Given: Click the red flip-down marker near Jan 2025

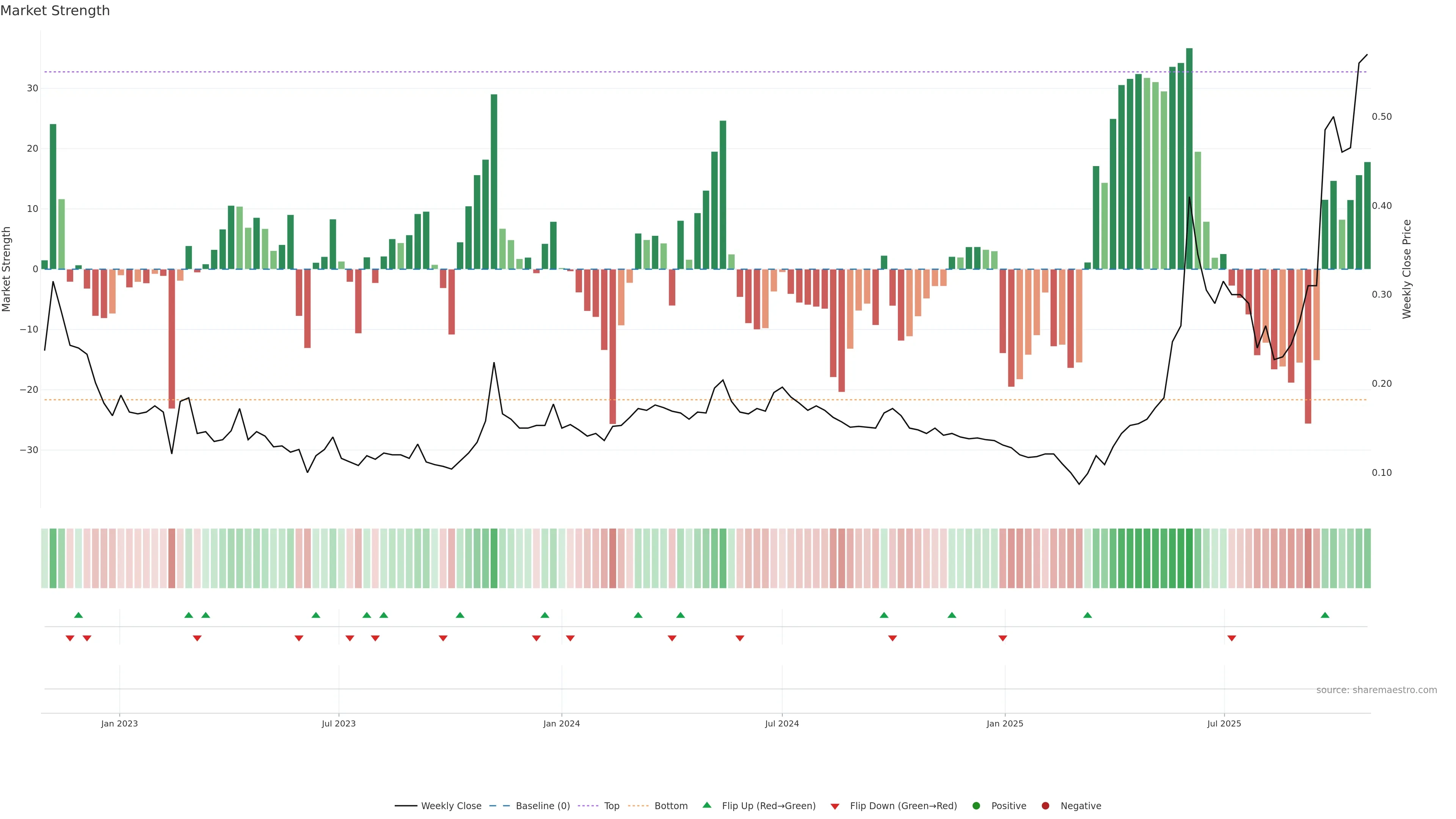Looking at the screenshot, I should [x=1003, y=638].
